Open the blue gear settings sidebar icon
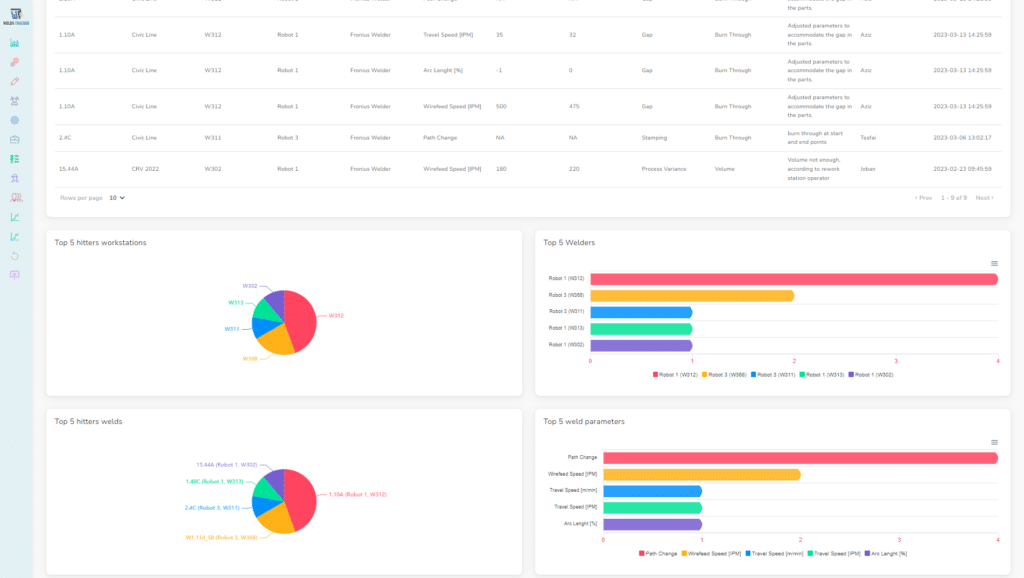Screen dimensions: 1024x578 click(x=14, y=120)
